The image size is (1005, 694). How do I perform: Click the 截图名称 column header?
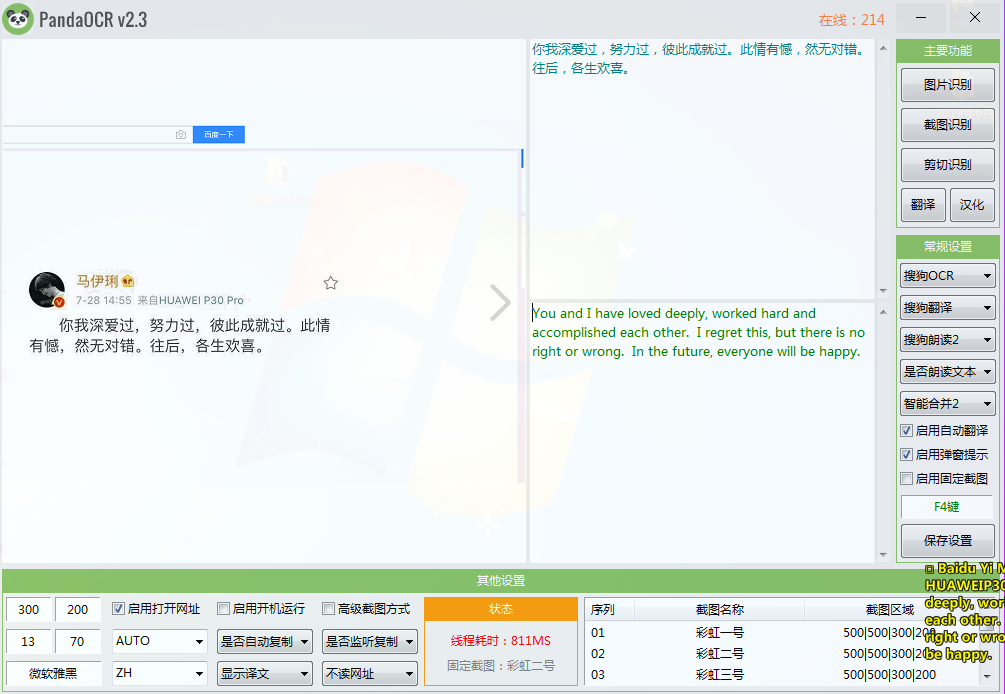point(719,609)
